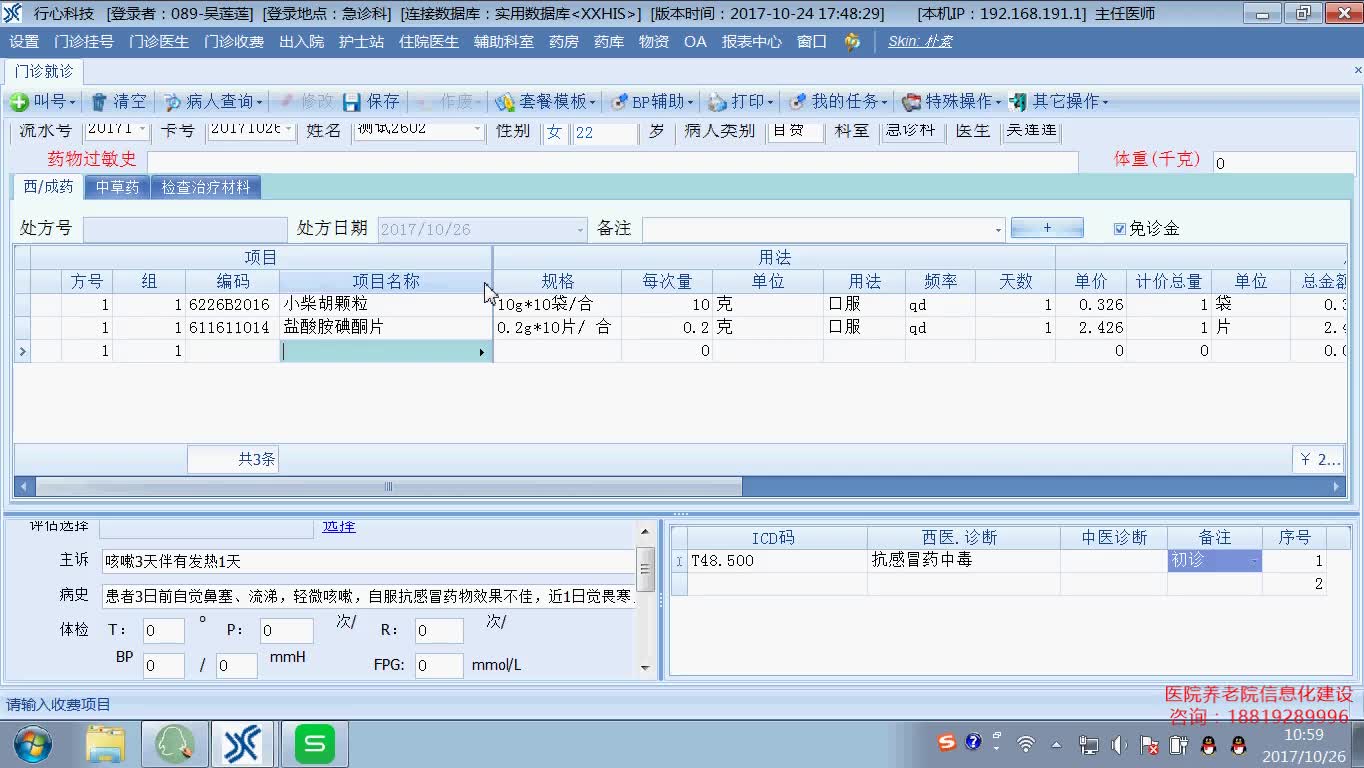Open the 设置 menu

pyautogui.click(x=24, y=42)
